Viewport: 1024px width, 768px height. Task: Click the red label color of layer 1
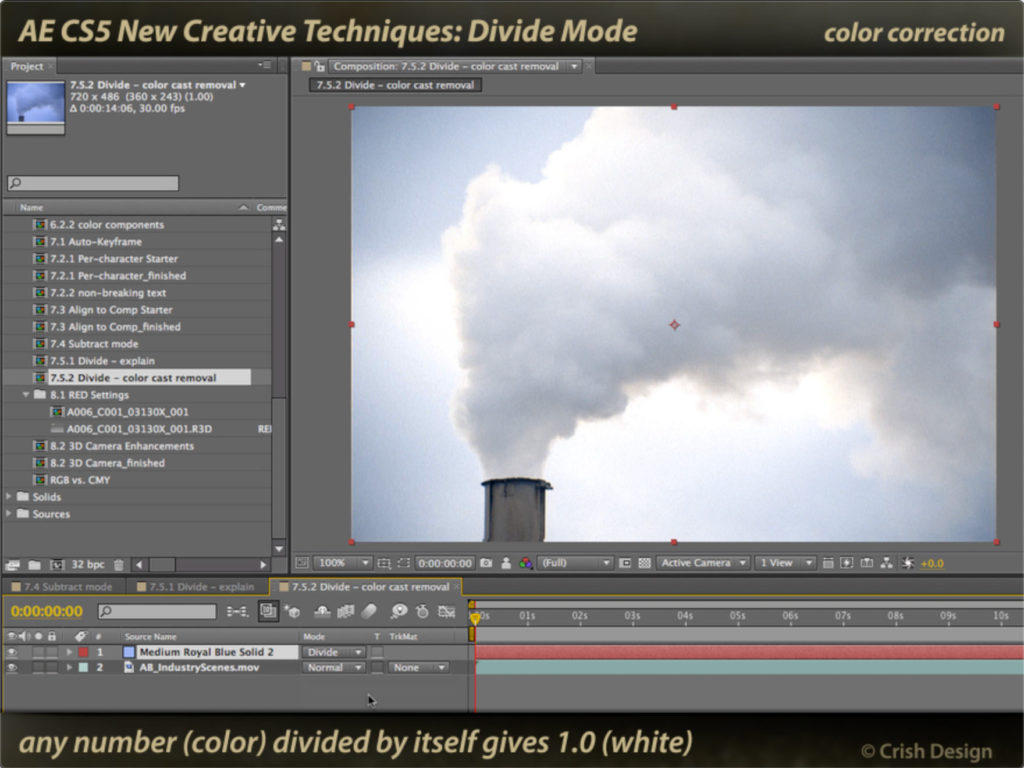(84, 652)
